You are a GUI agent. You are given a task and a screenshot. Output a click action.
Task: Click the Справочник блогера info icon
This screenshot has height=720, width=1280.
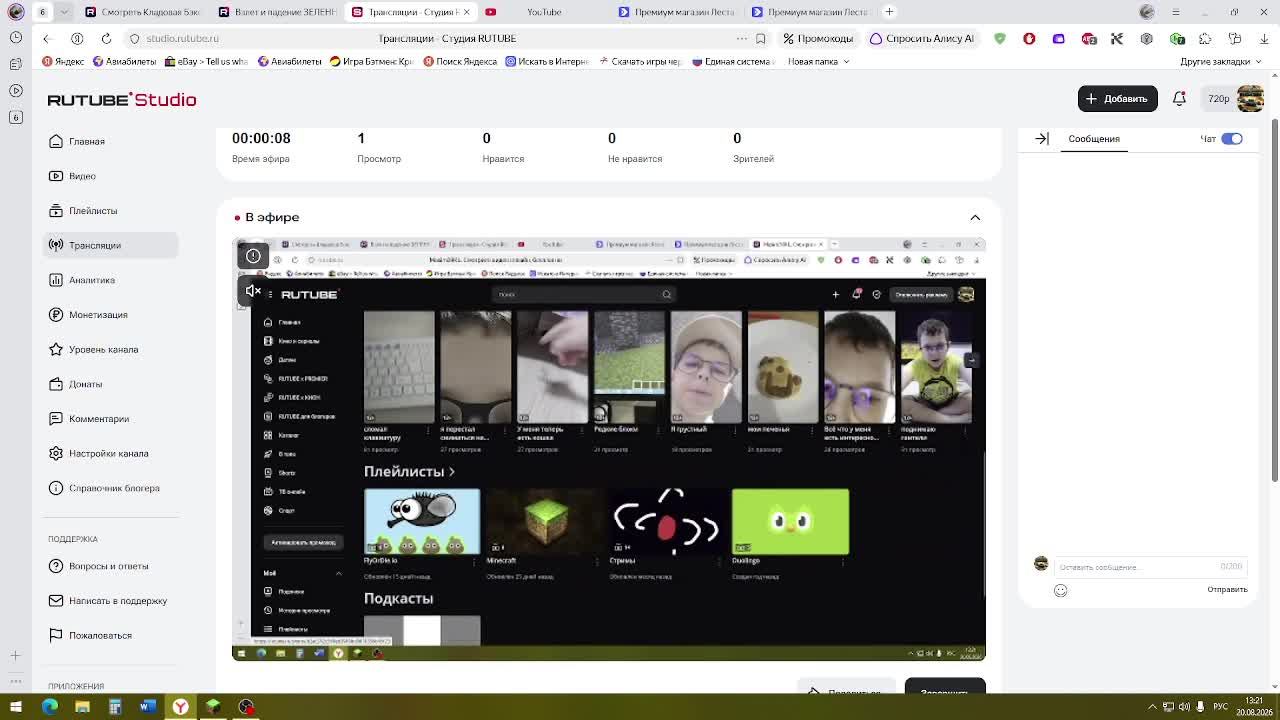[56, 488]
